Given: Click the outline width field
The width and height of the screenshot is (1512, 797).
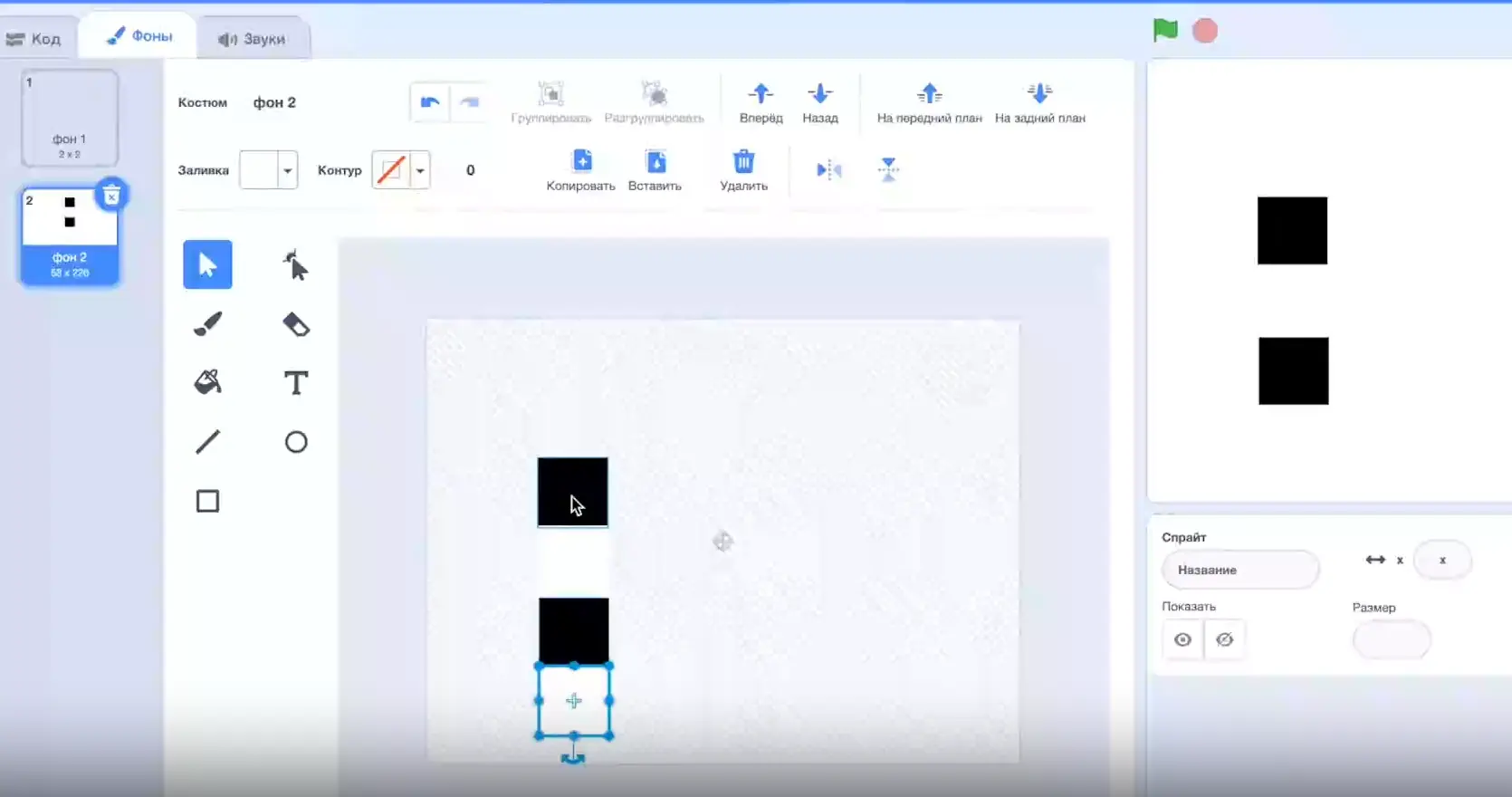Looking at the screenshot, I should tap(470, 170).
